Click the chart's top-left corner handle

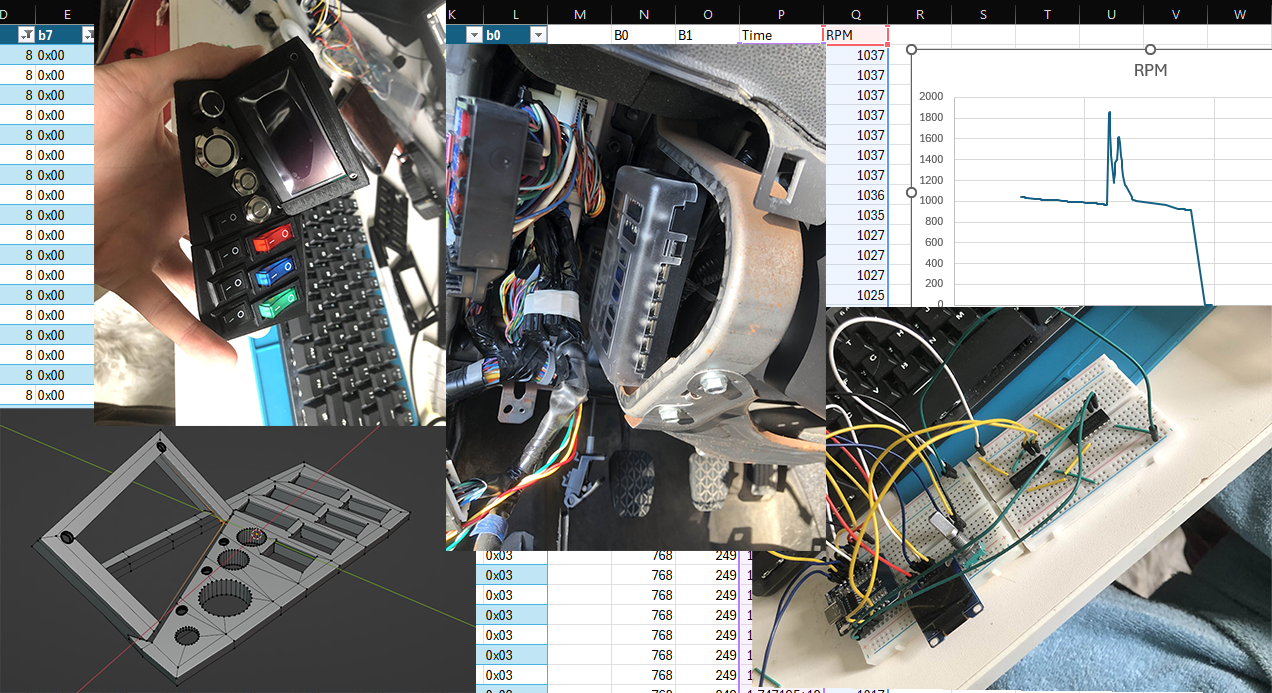pos(911,49)
